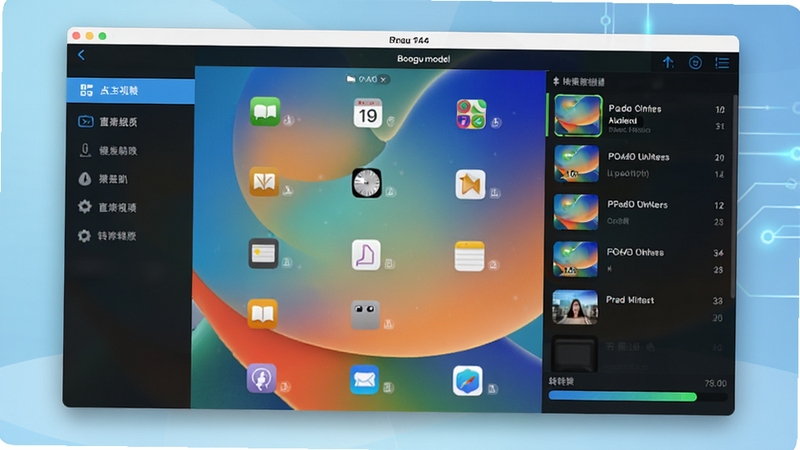The image size is (800, 450).
Task: Select the "Pado Cinfes" list entry
Action: (x=640, y=116)
